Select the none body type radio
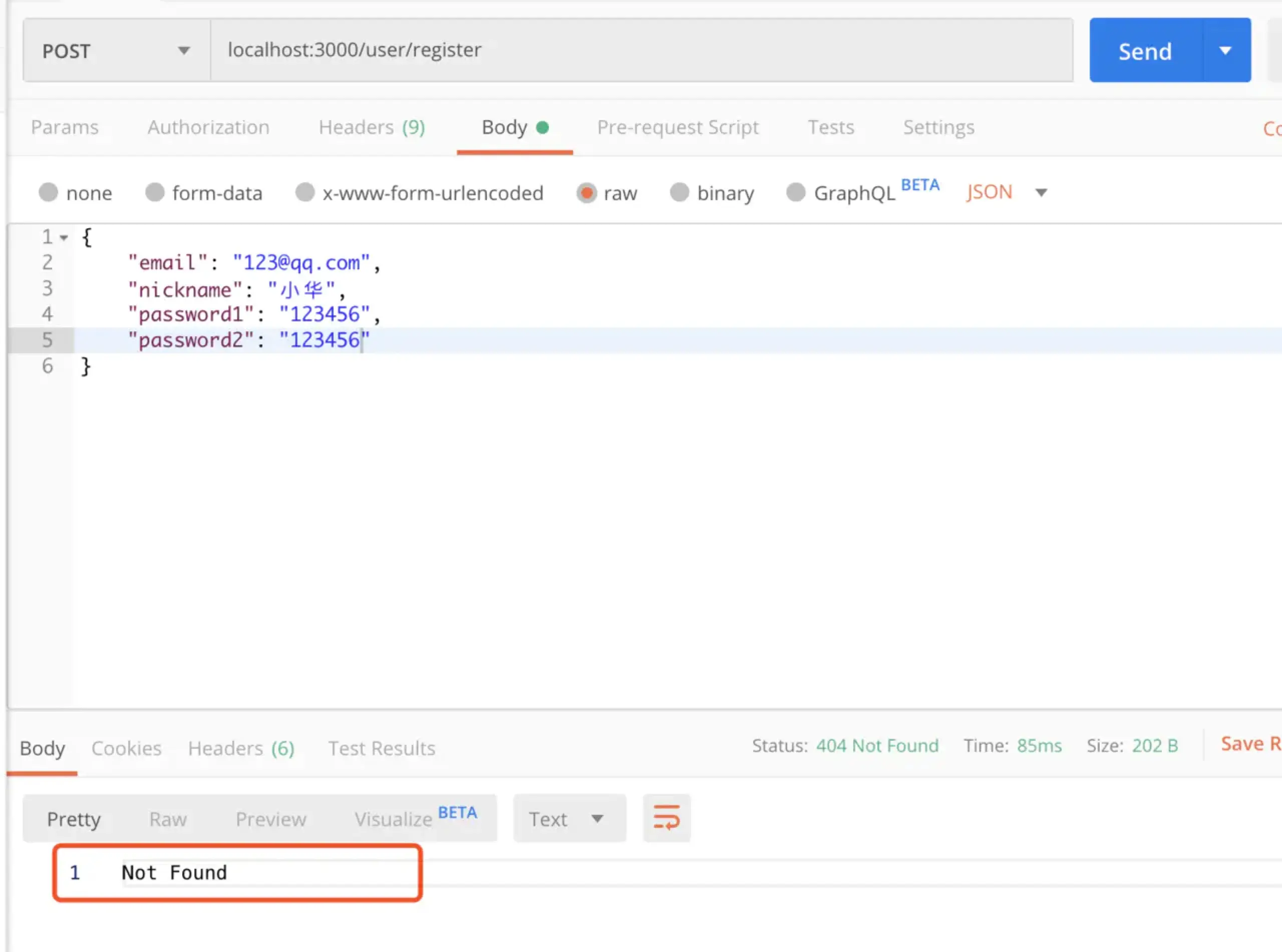This screenshot has width=1282, height=952. pos(49,192)
